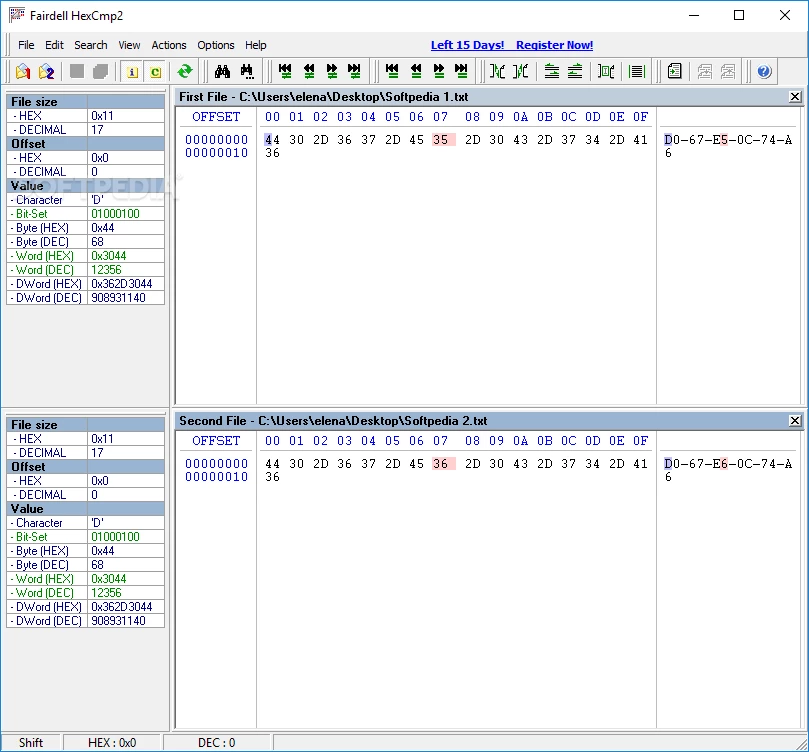Image resolution: width=809 pixels, height=752 pixels.
Task: Close the Second File pane
Action: click(x=795, y=421)
